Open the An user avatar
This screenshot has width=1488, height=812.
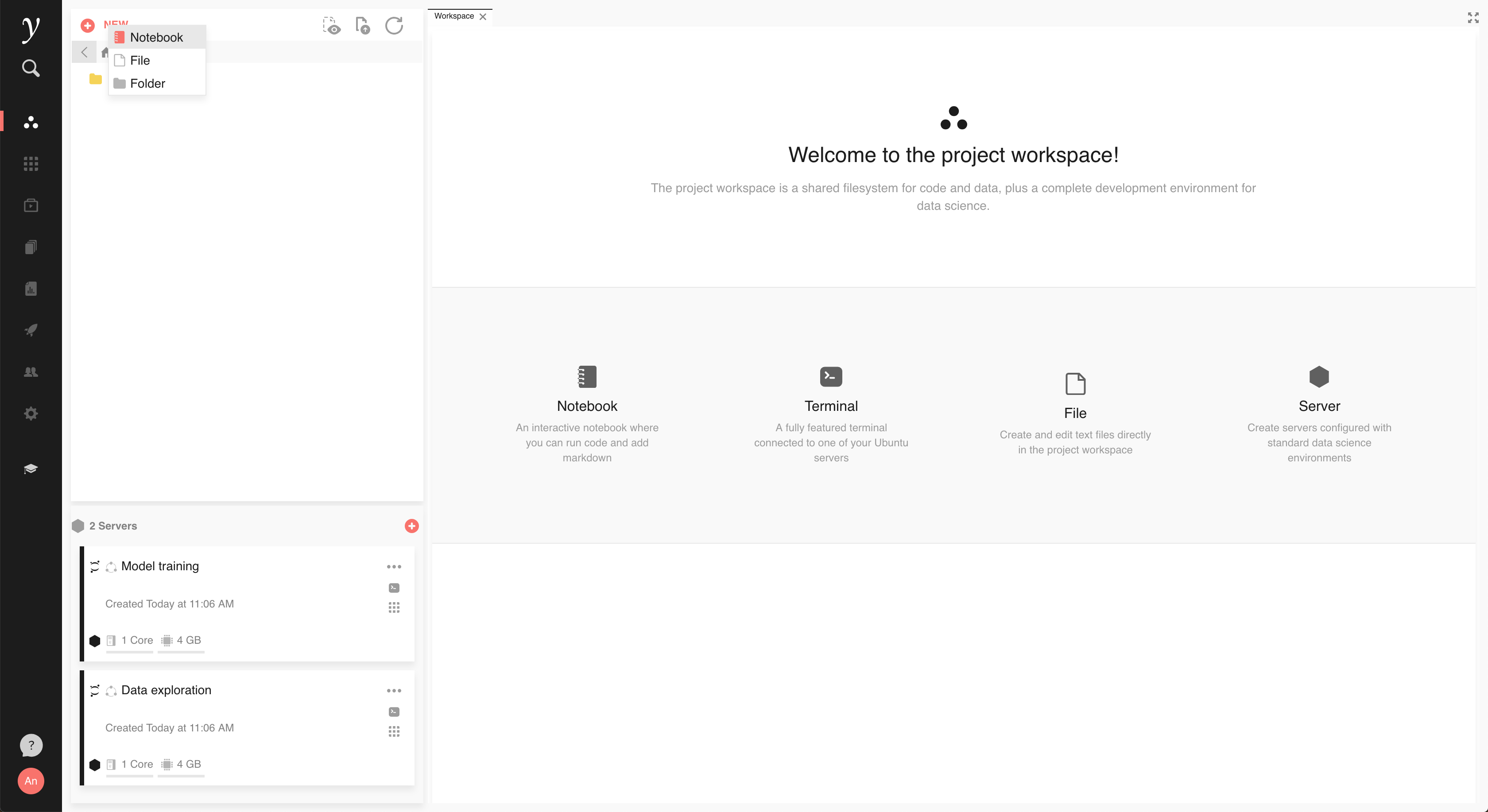(31, 781)
